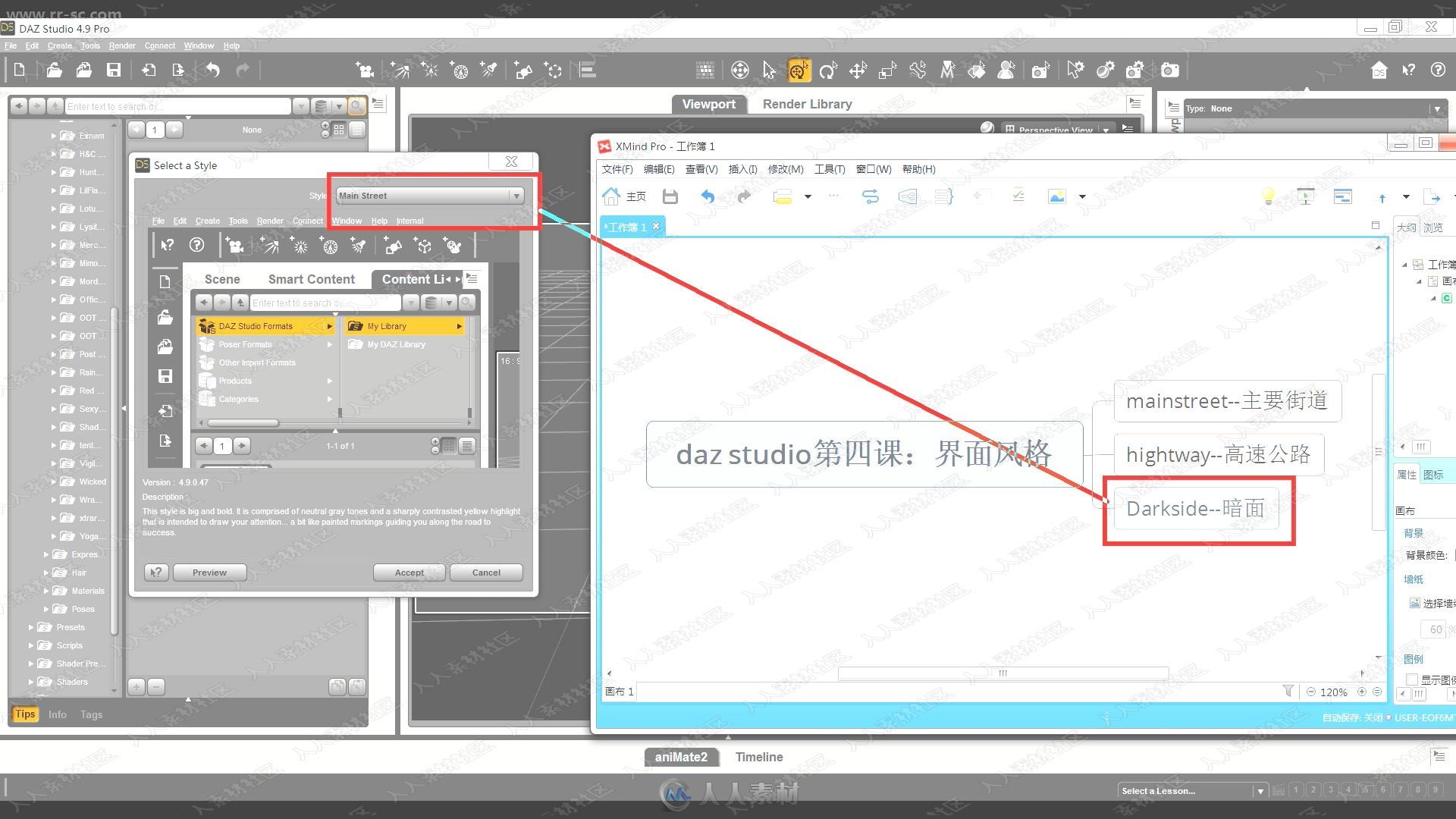Click the Save icon in XMind toolbar
Viewport: 1456px width, 819px height.
click(x=670, y=197)
